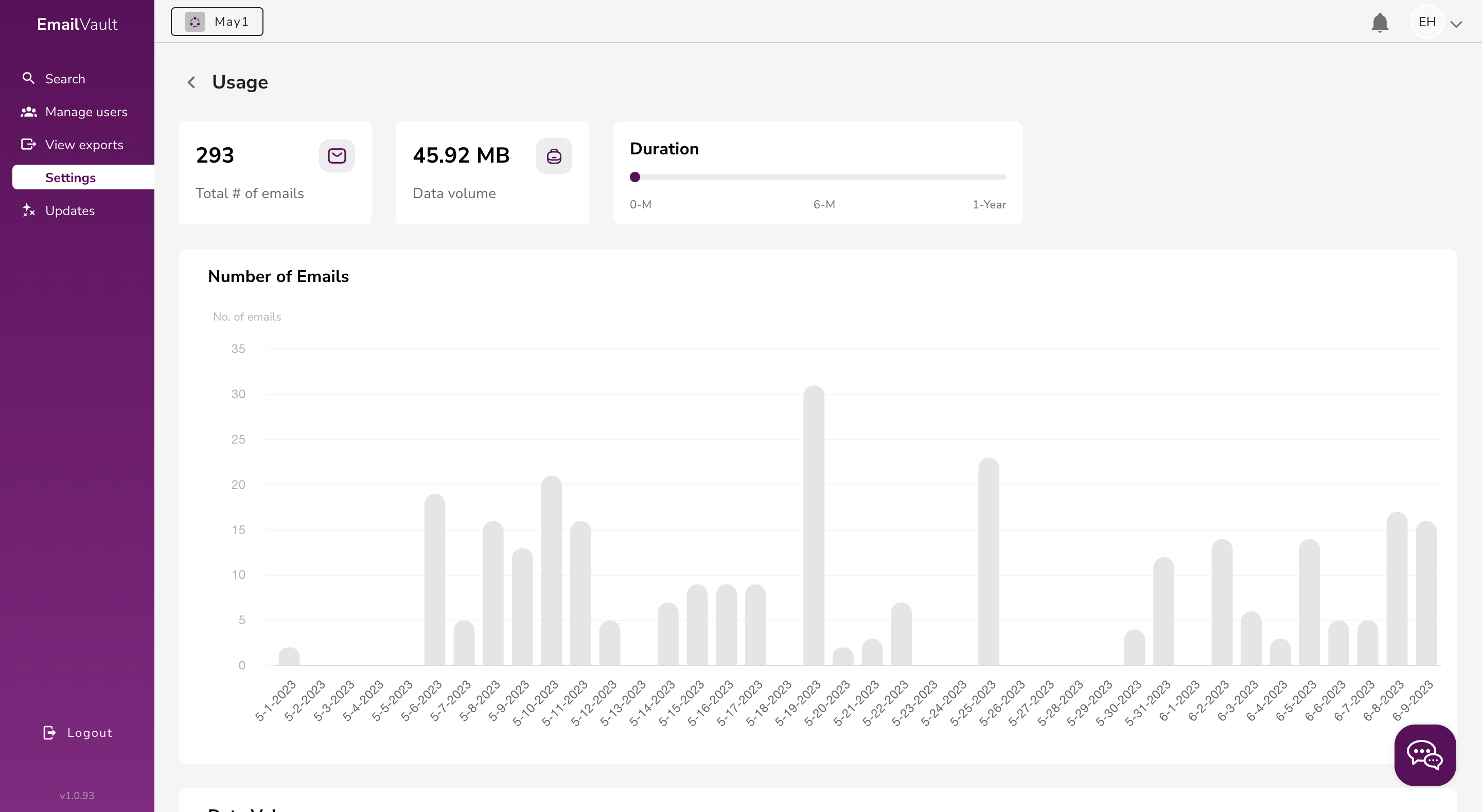Screen dimensions: 1482x812
Task: Click the Logout door icon
Action: (x=49, y=732)
